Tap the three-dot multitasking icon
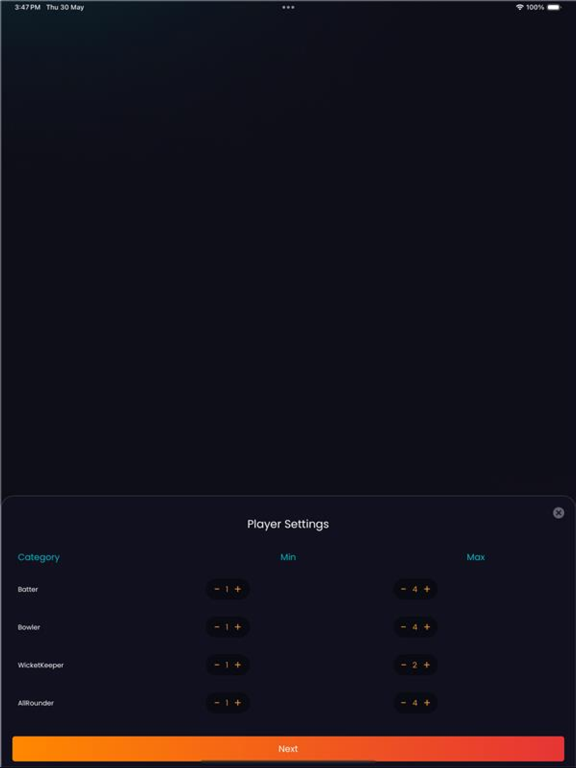576x768 pixels. 288,7
